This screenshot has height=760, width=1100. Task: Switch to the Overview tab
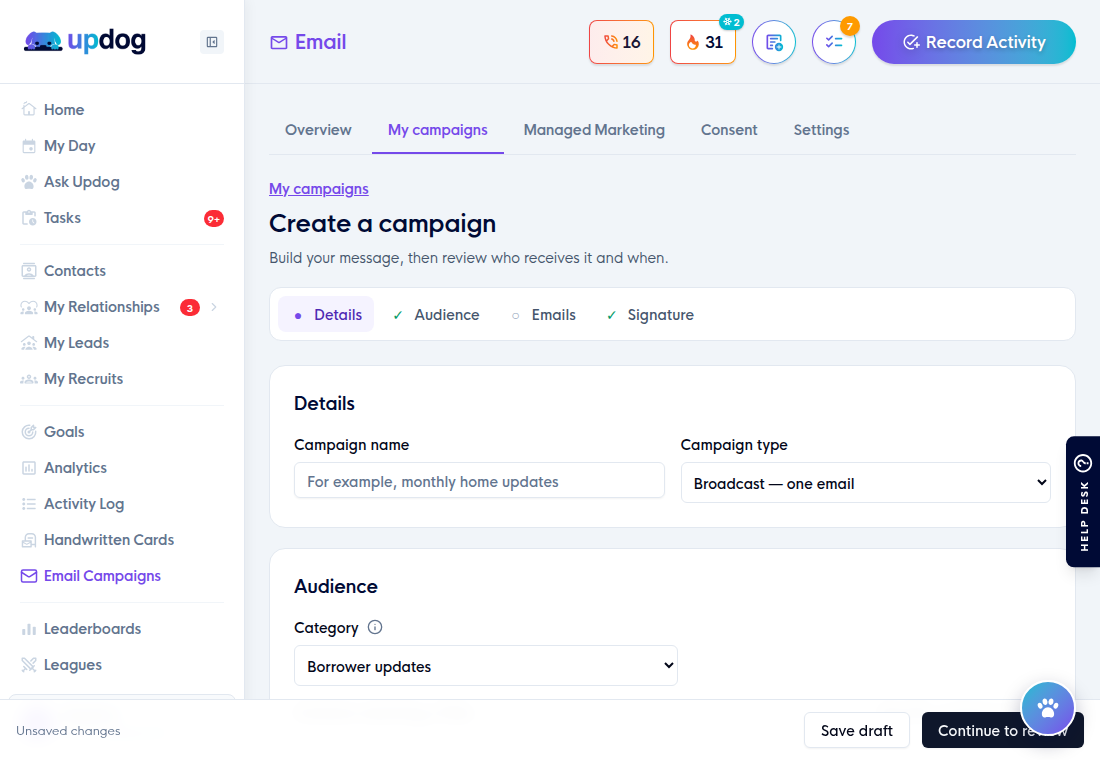click(x=318, y=130)
